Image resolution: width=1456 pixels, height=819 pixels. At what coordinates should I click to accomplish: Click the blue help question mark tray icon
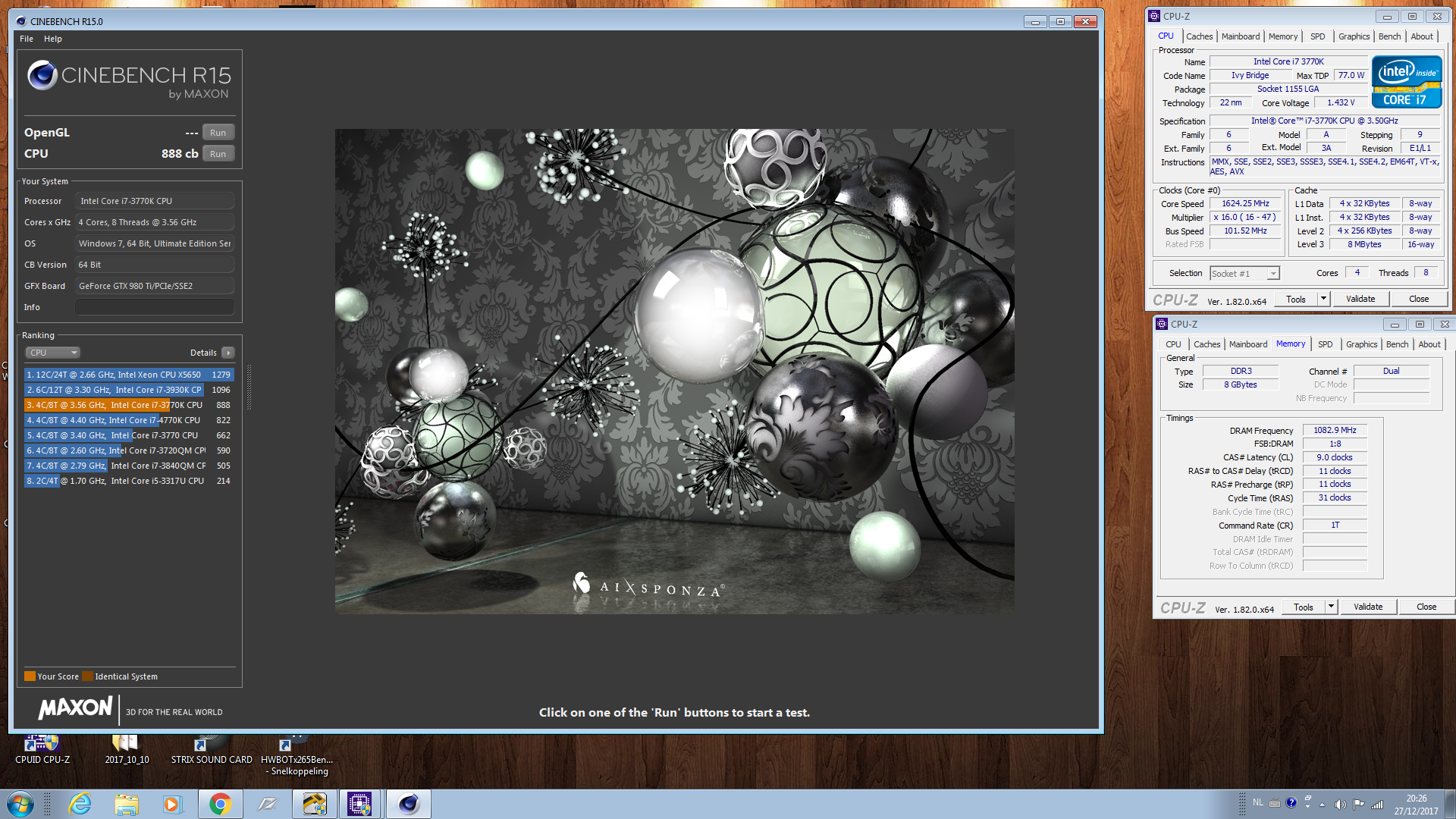click(1291, 802)
